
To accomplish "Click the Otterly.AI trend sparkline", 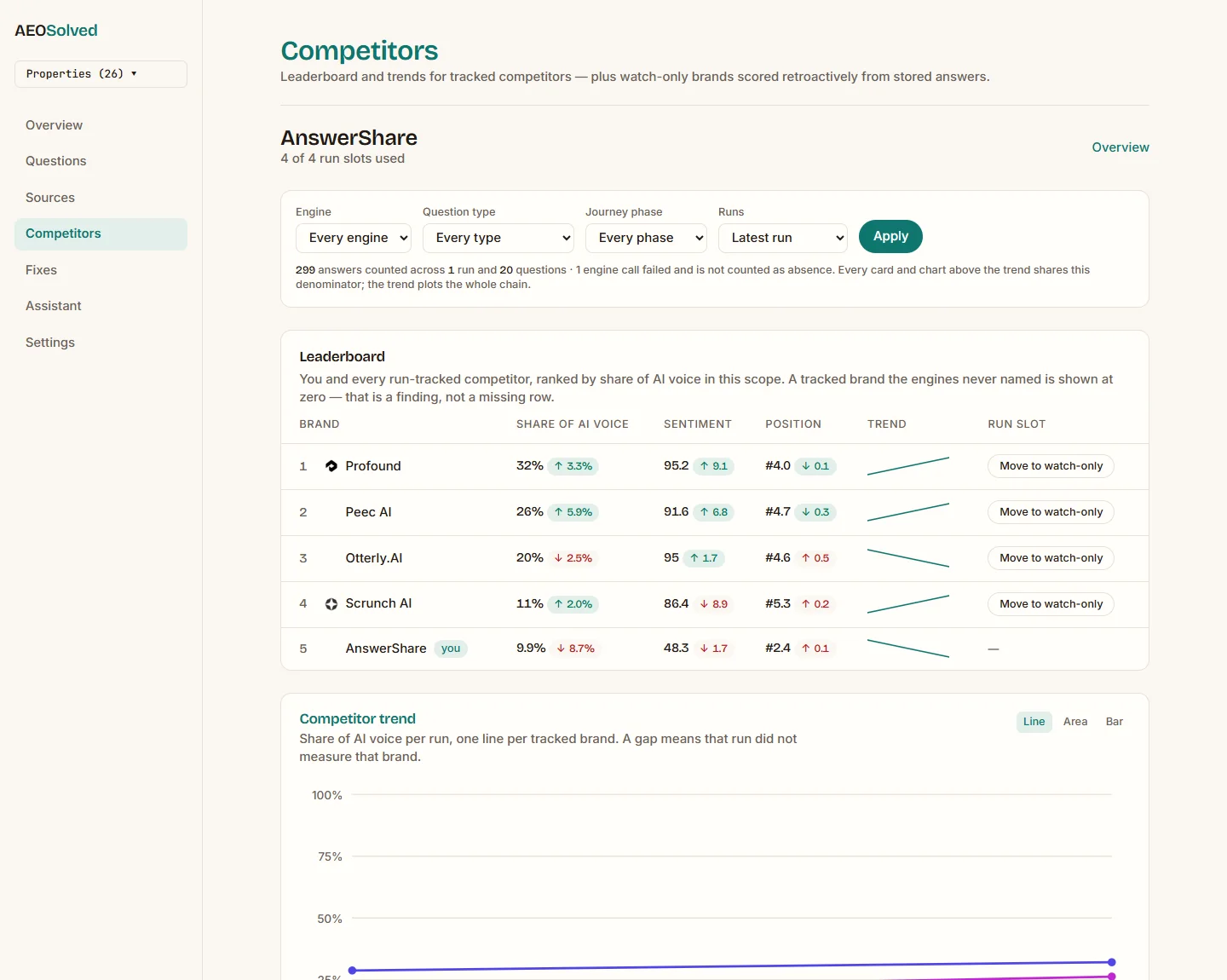I will 908,558.
